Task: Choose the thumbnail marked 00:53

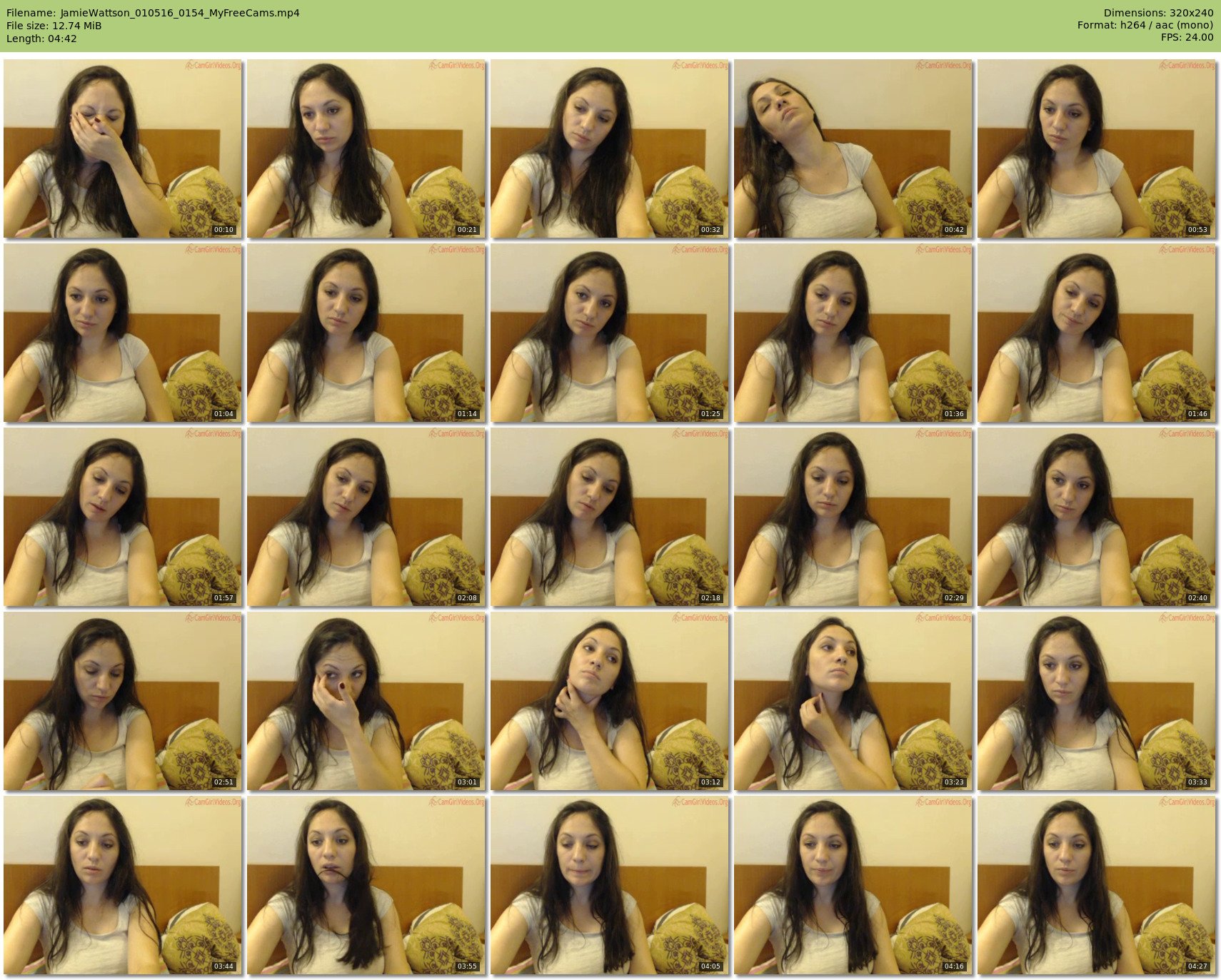Action: (1097, 148)
